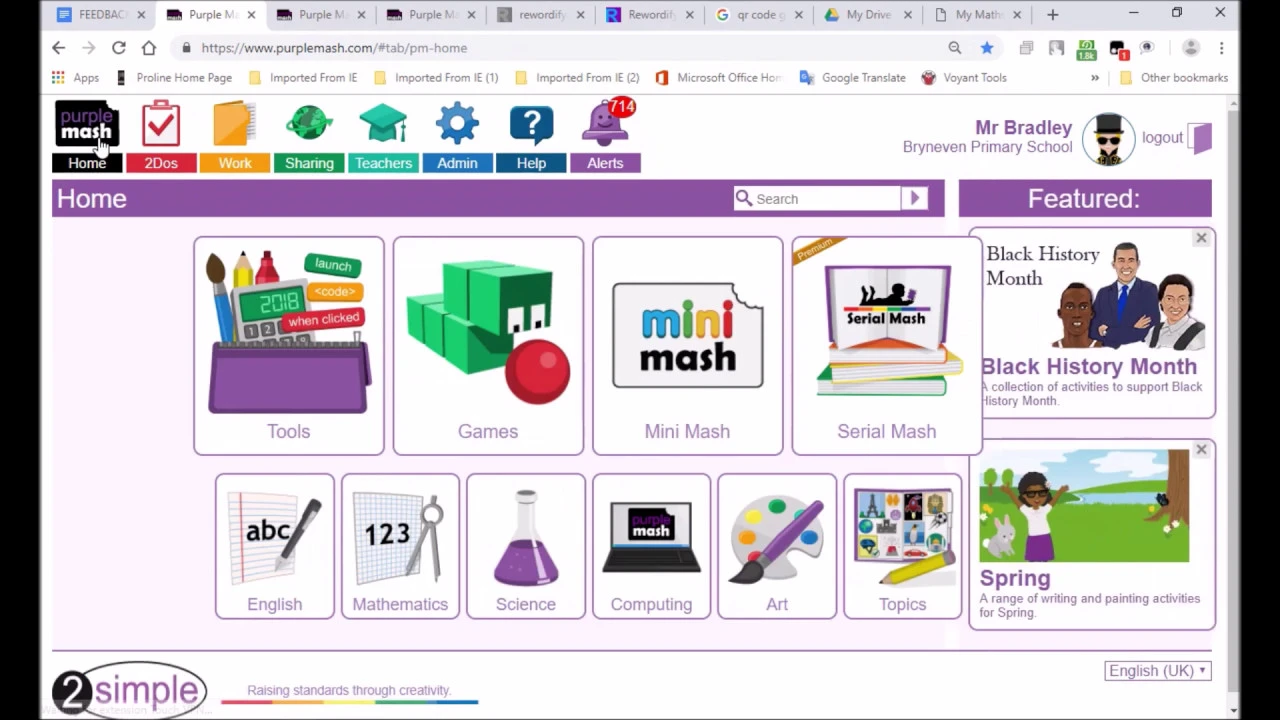Click the Spring heading link
Screen dimensions: 1280x720
(1015, 578)
